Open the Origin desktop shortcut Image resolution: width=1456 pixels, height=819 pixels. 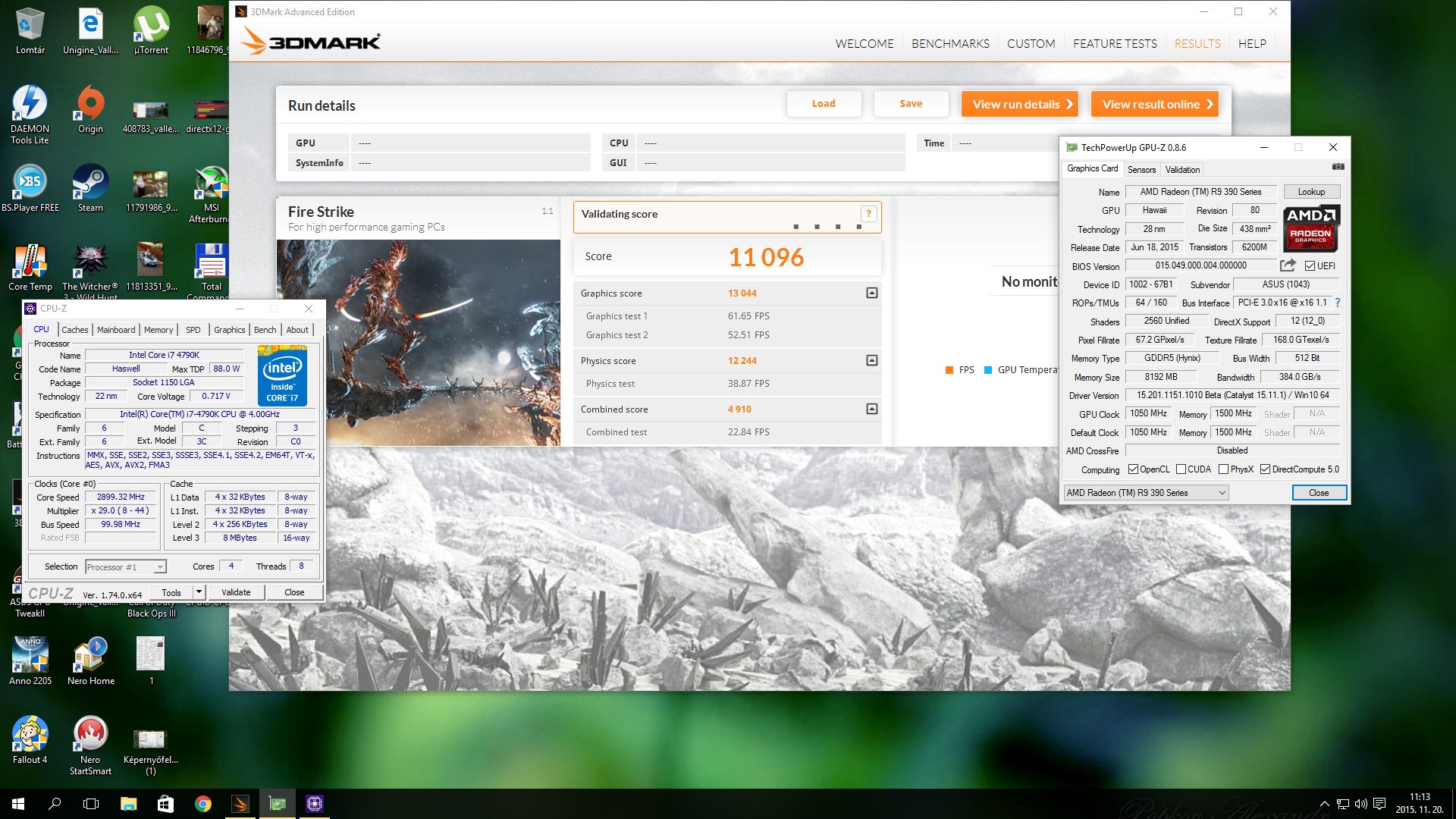(x=90, y=109)
